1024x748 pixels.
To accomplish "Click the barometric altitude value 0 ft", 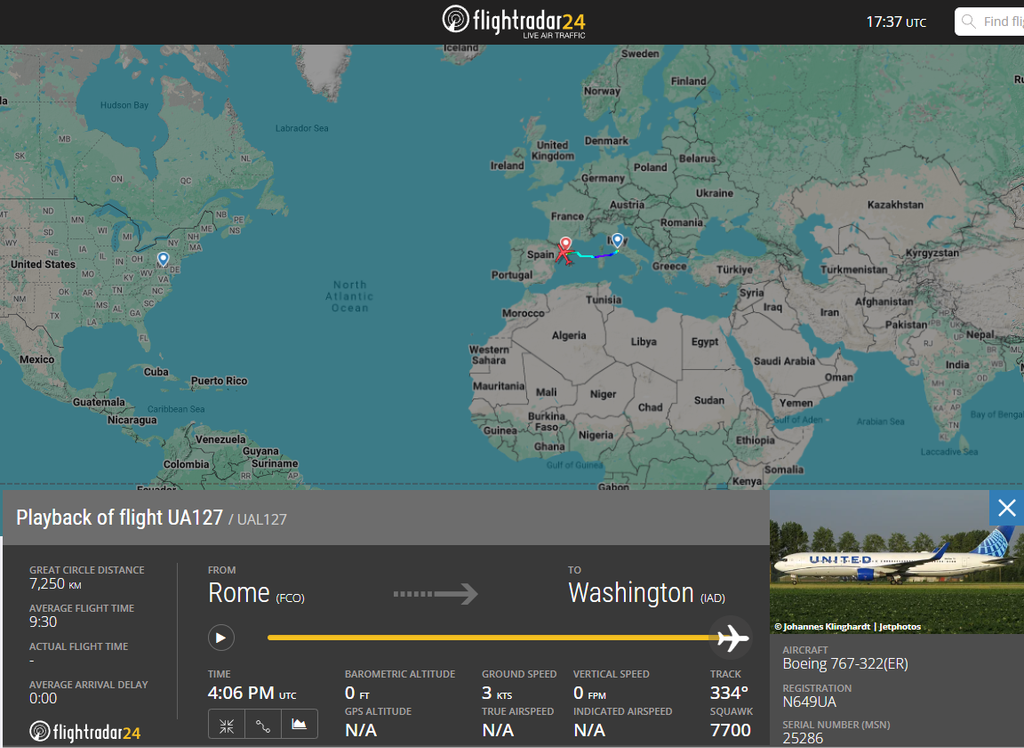I will [x=357, y=693].
